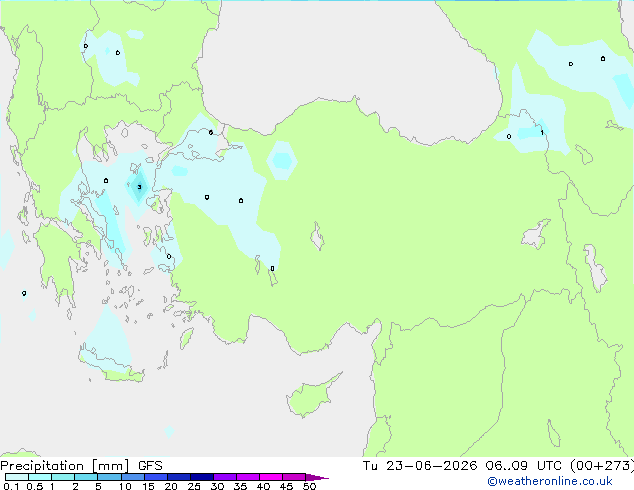Click the "45" legend value label
Viewport: 634px width, 490px height.
pyautogui.click(x=286, y=486)
